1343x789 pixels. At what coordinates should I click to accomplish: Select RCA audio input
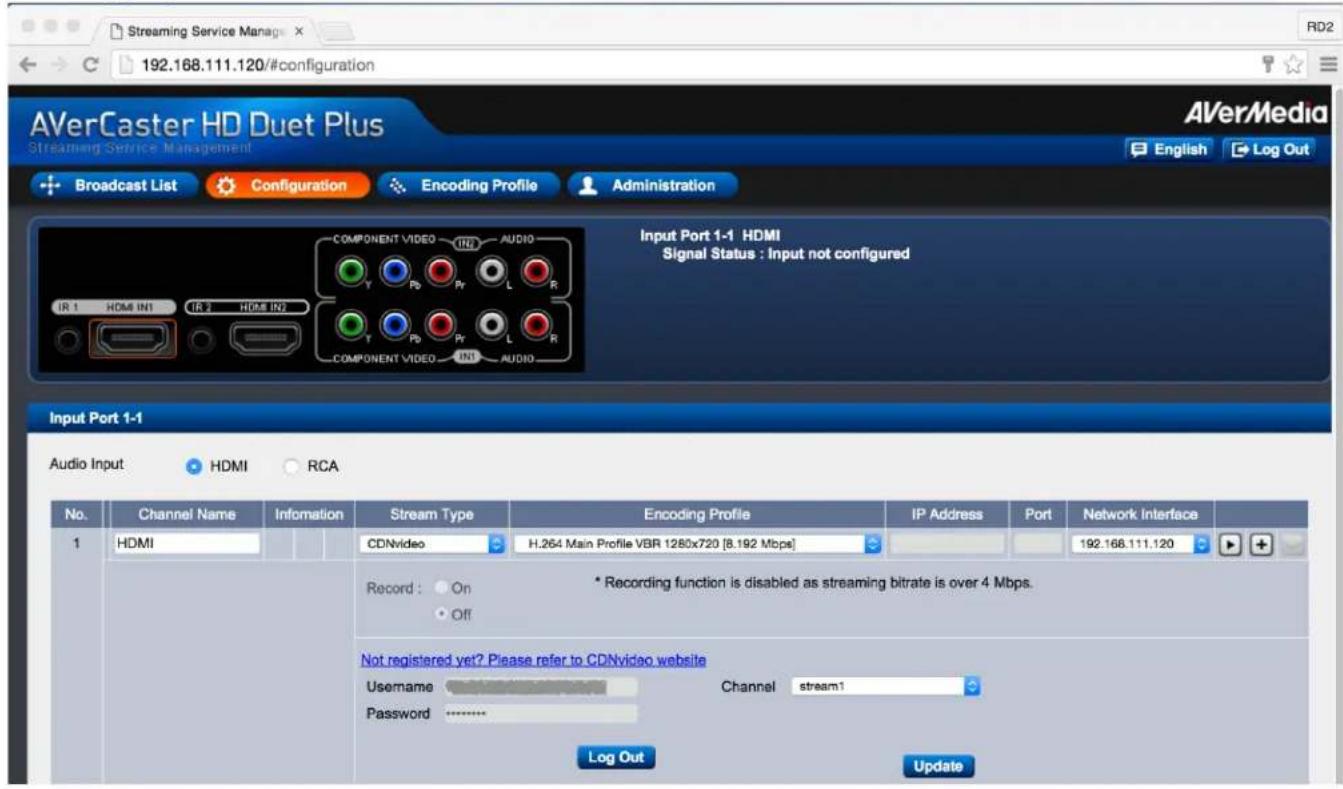coord(292,466)
